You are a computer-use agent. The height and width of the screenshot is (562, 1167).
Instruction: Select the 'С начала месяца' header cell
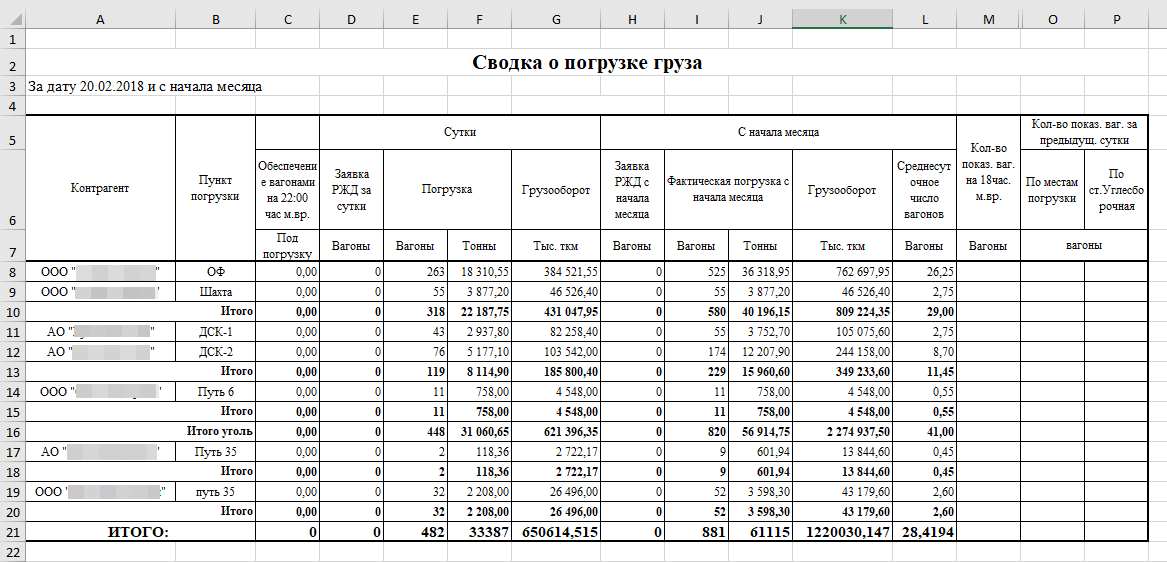tap(778, 132)
